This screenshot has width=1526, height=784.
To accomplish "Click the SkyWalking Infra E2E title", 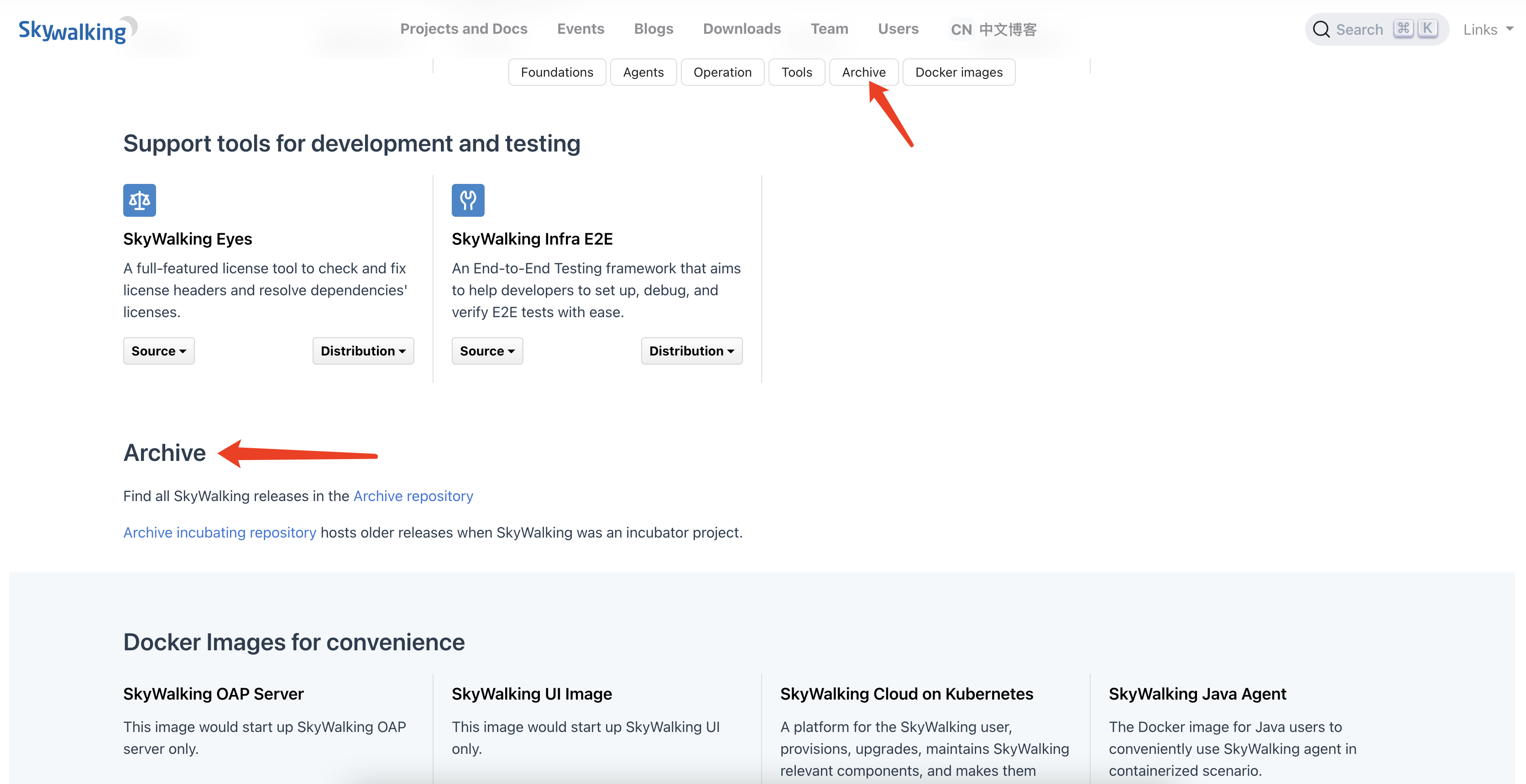I will coord(532,239).
